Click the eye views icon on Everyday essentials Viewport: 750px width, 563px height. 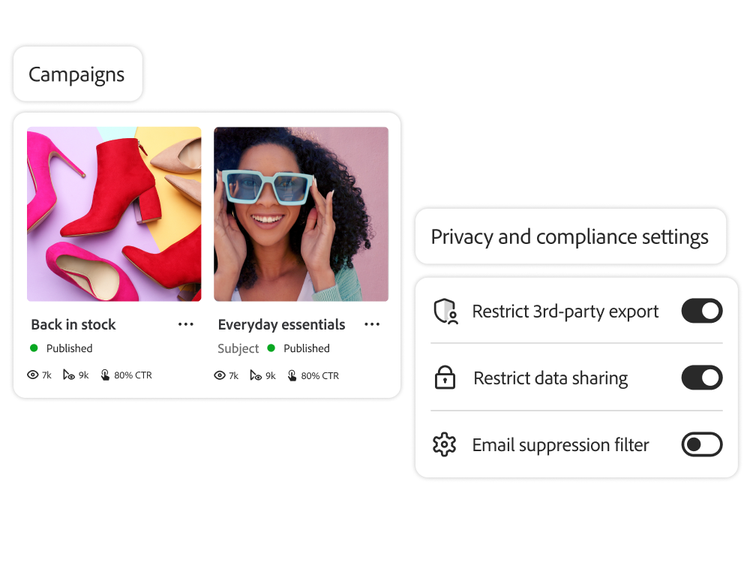(220, 375)
